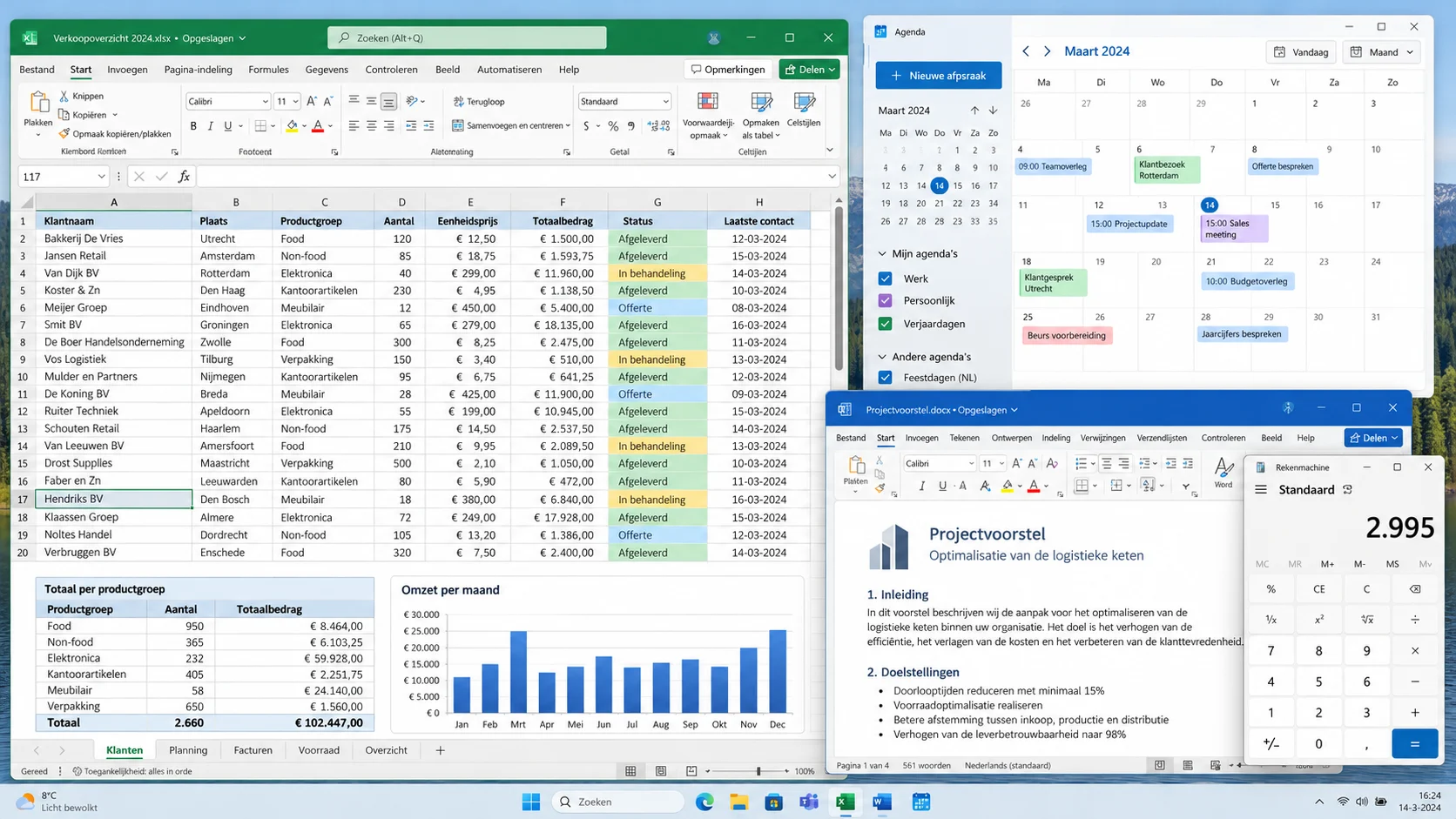
Task: Click the backspace key in Rekenmachine
Action: tap(1414, 589)
